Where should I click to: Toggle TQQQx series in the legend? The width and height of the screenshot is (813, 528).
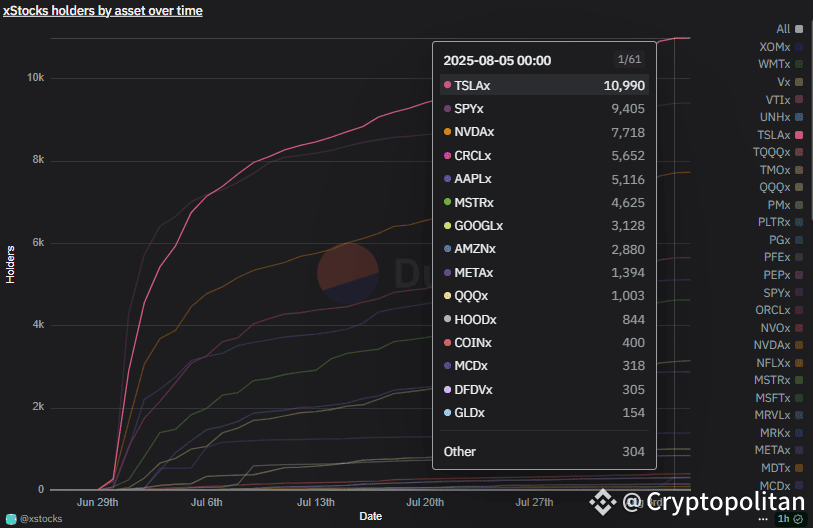[778, 152]
